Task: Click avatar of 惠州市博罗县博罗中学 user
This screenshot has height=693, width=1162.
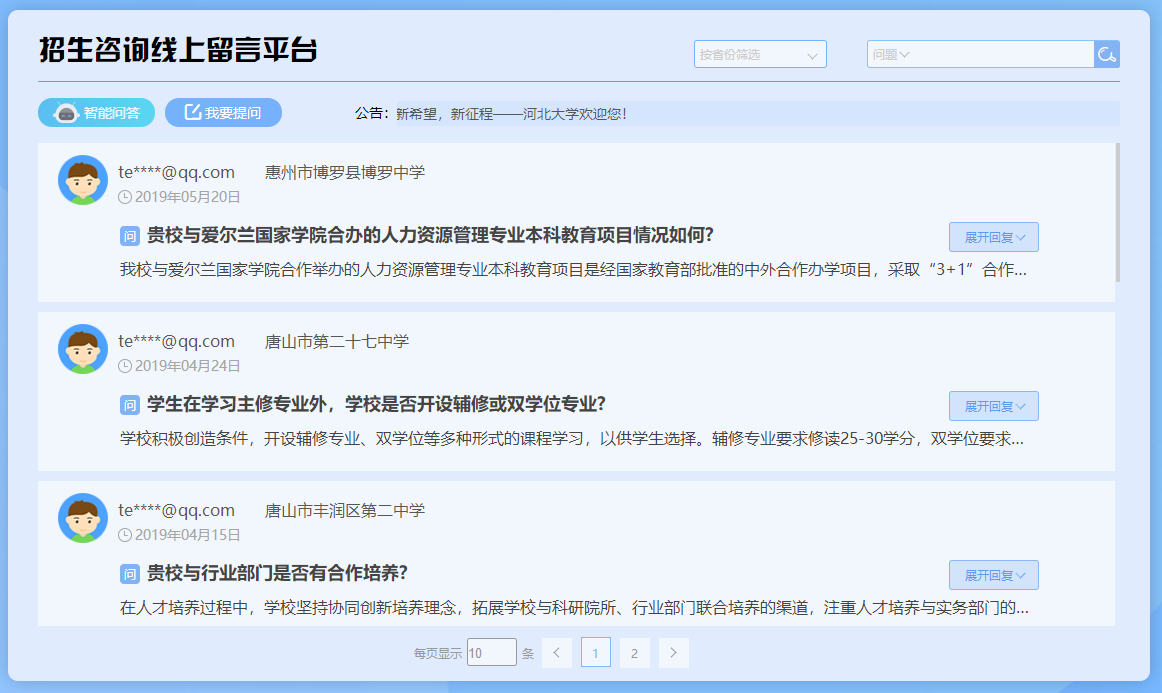Action: point(83,180)
